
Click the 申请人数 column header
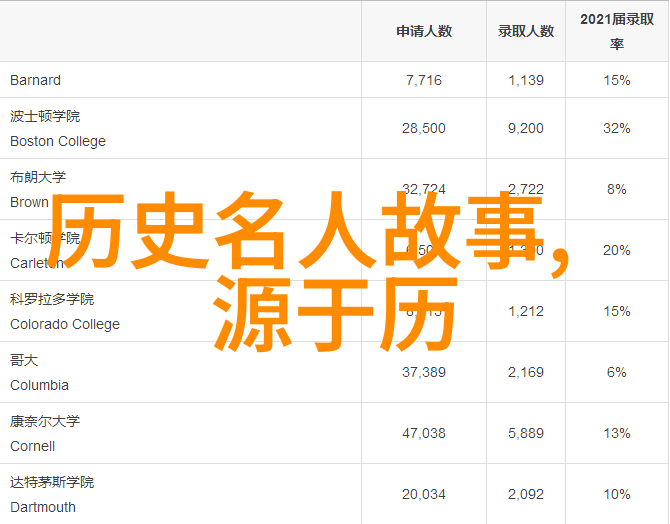click(x=424, y=31)
